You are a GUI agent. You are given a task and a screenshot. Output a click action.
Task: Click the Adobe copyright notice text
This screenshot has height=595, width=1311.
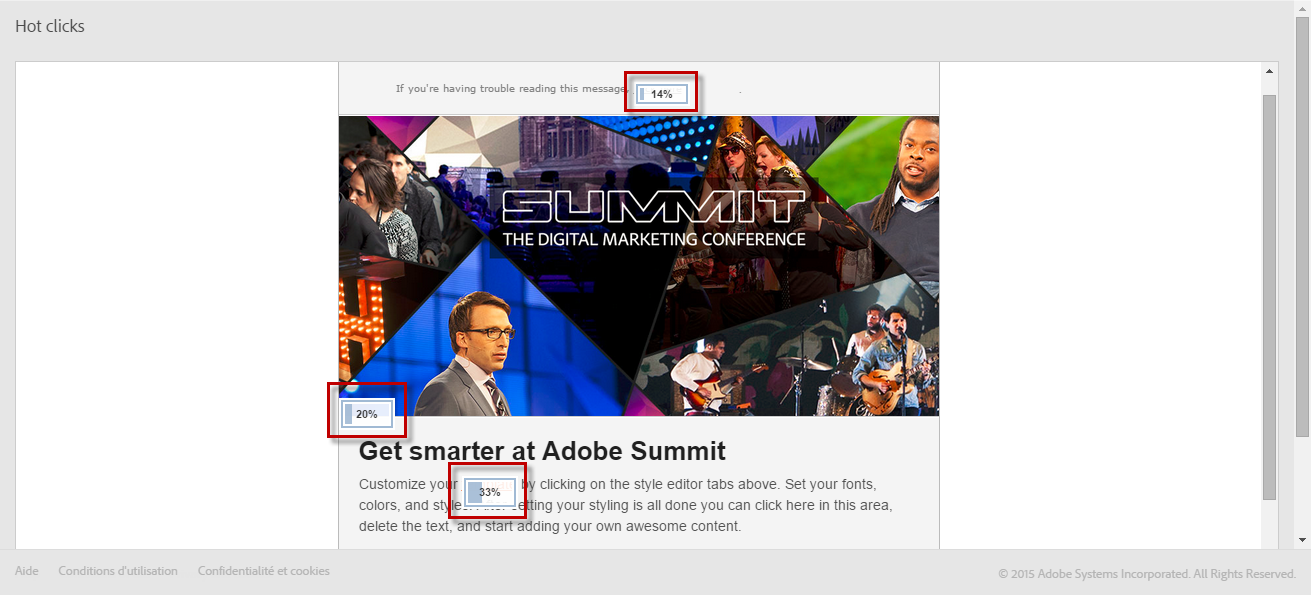tap(1147, 574)
